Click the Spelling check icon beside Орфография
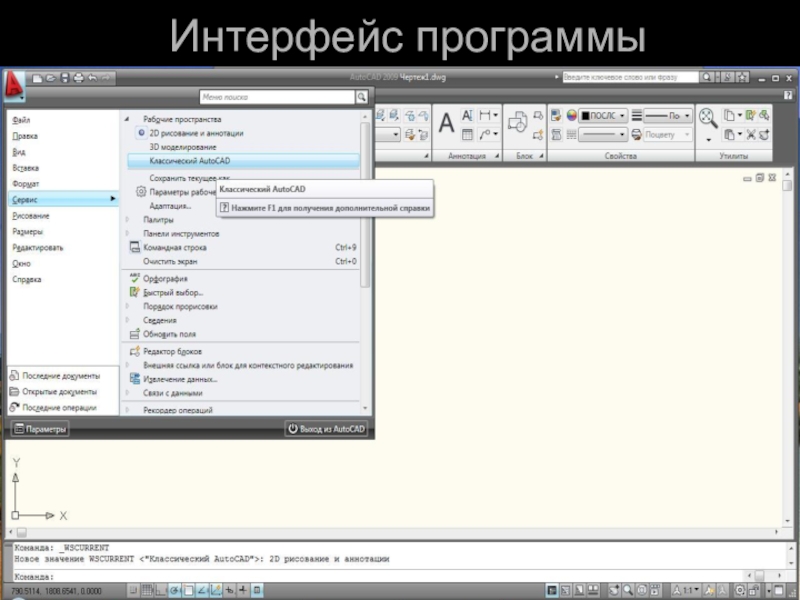The width and height of the screenshot is (800, 600). (135, 278)
